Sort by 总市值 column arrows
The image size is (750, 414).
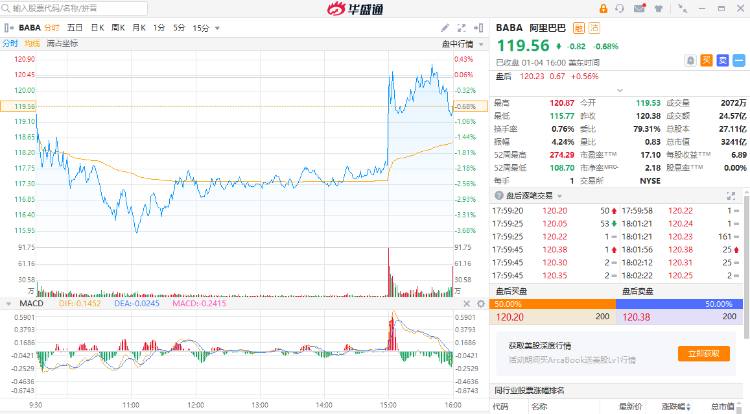coord(738,407)
